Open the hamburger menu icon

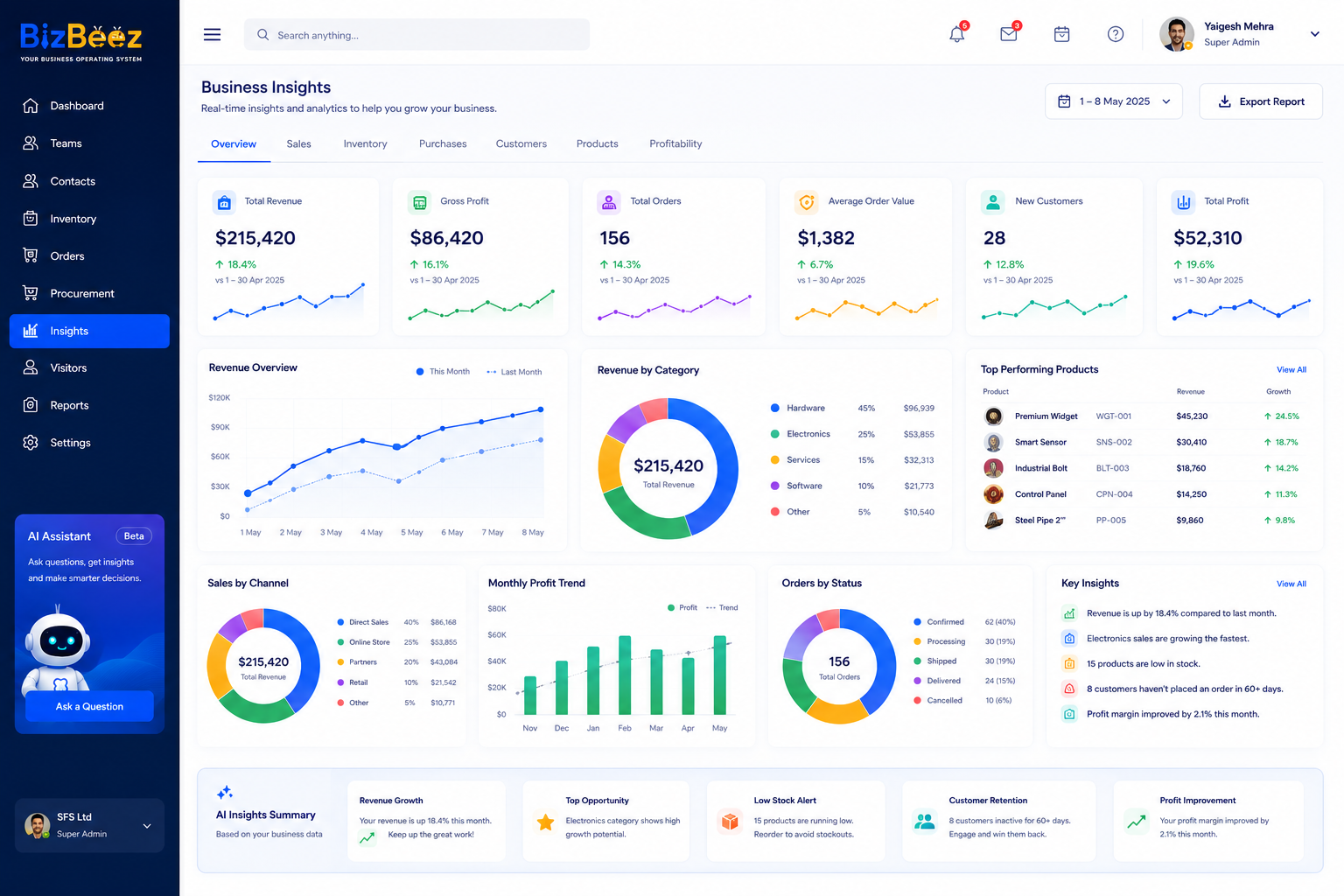(x=212, y=34)
